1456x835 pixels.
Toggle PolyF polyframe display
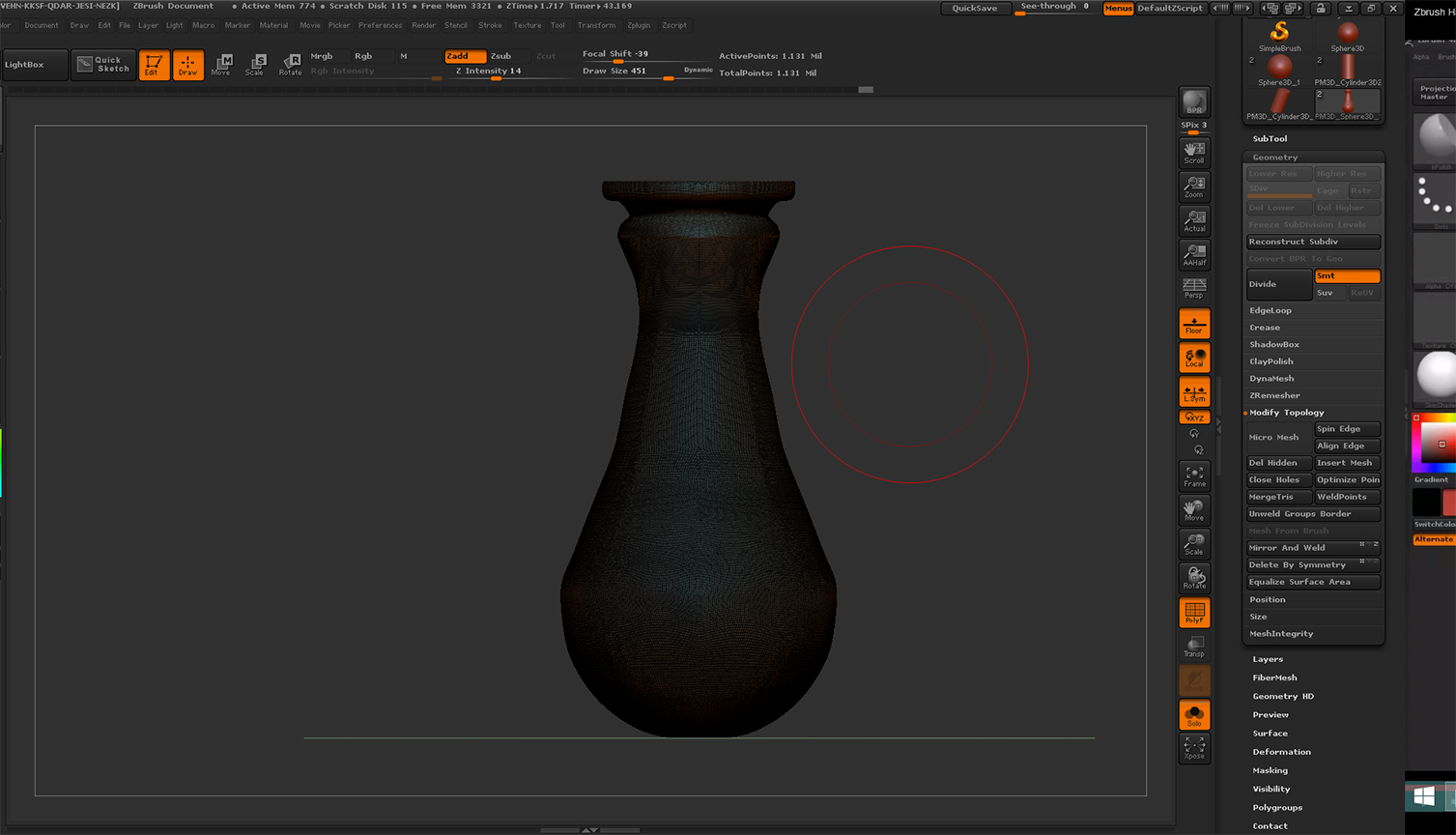click(1194, 613)
